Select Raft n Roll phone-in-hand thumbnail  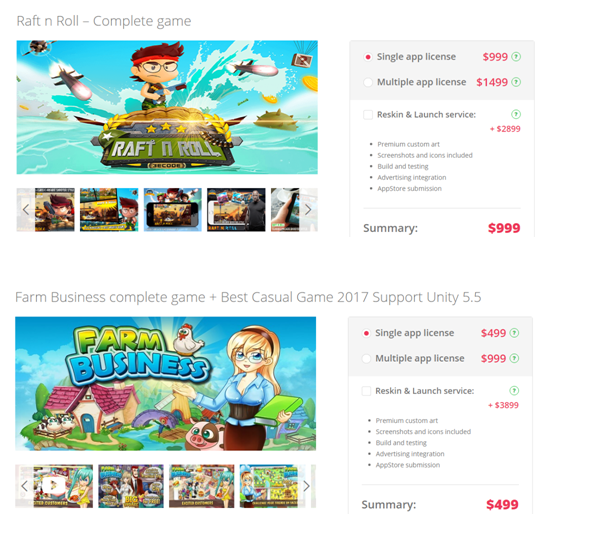[x=285, y=210]
